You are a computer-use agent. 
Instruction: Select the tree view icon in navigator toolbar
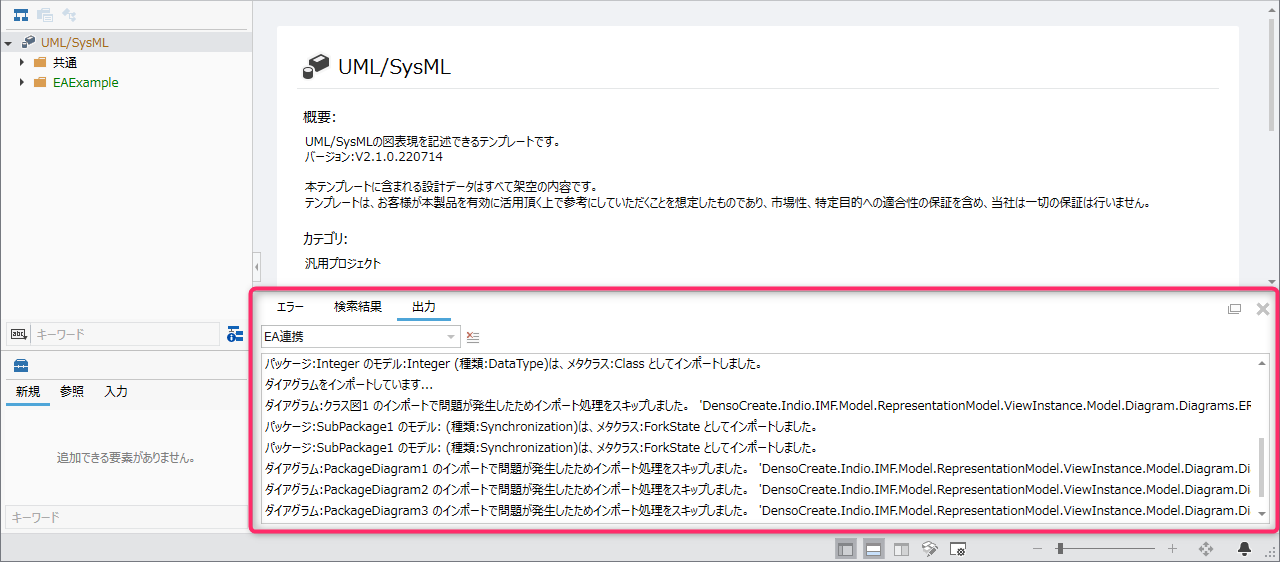click(20, 15)
